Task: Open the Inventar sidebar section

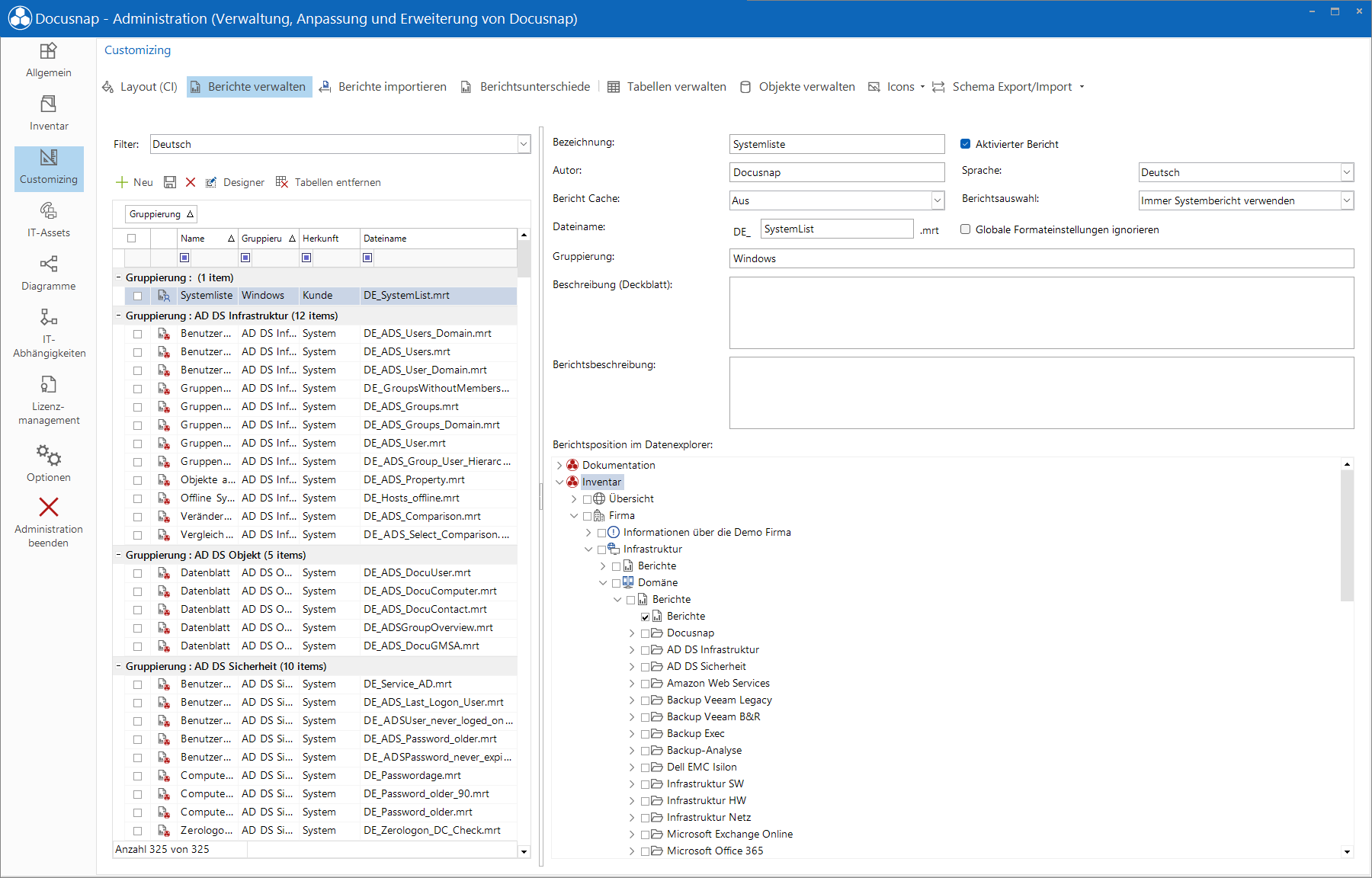Action: (x=49, y=114)
